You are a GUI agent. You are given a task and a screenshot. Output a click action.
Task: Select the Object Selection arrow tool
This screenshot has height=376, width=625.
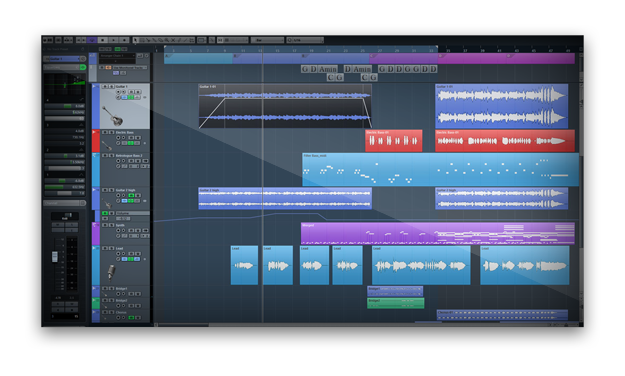(136, 40)
